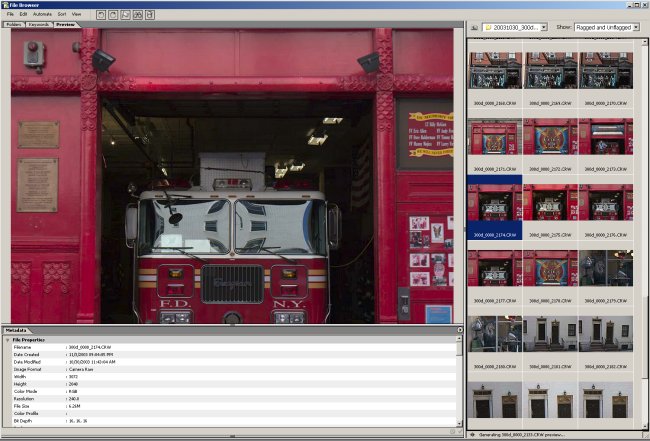Click the Image Format value Camera Raw

click(x=81, y=369)
